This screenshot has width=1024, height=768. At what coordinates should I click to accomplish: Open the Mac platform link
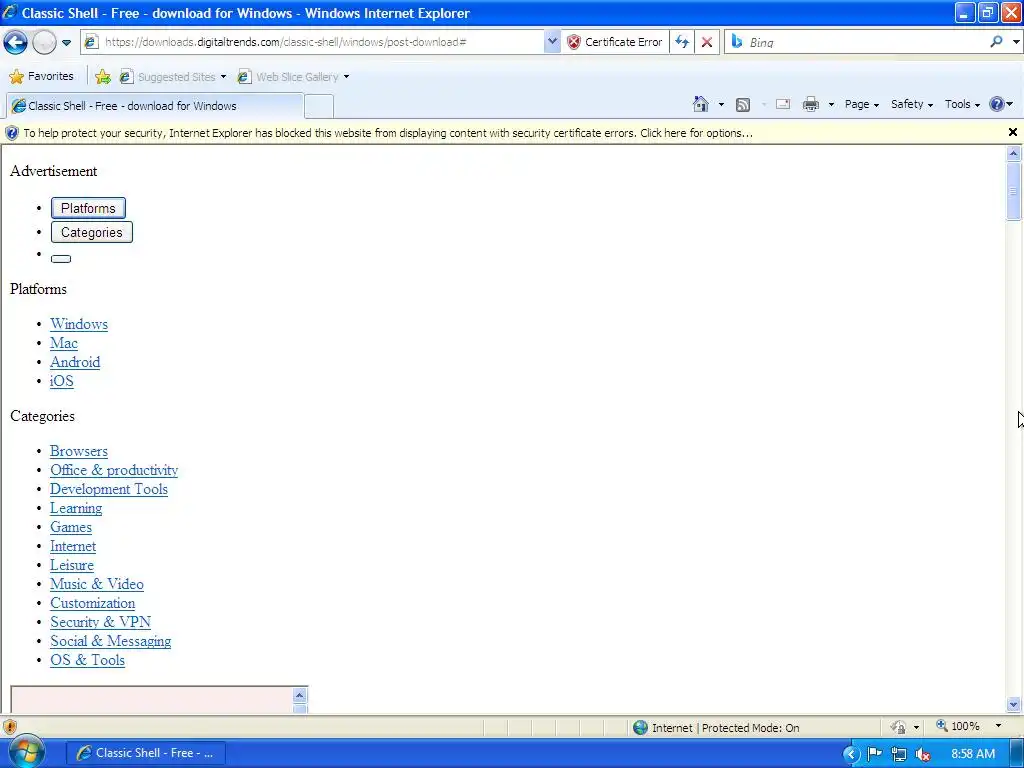click(x=64, y=343)
